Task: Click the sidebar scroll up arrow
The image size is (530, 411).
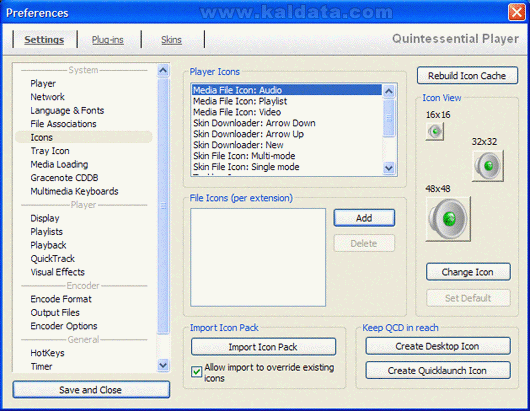Action: [163, 70]
